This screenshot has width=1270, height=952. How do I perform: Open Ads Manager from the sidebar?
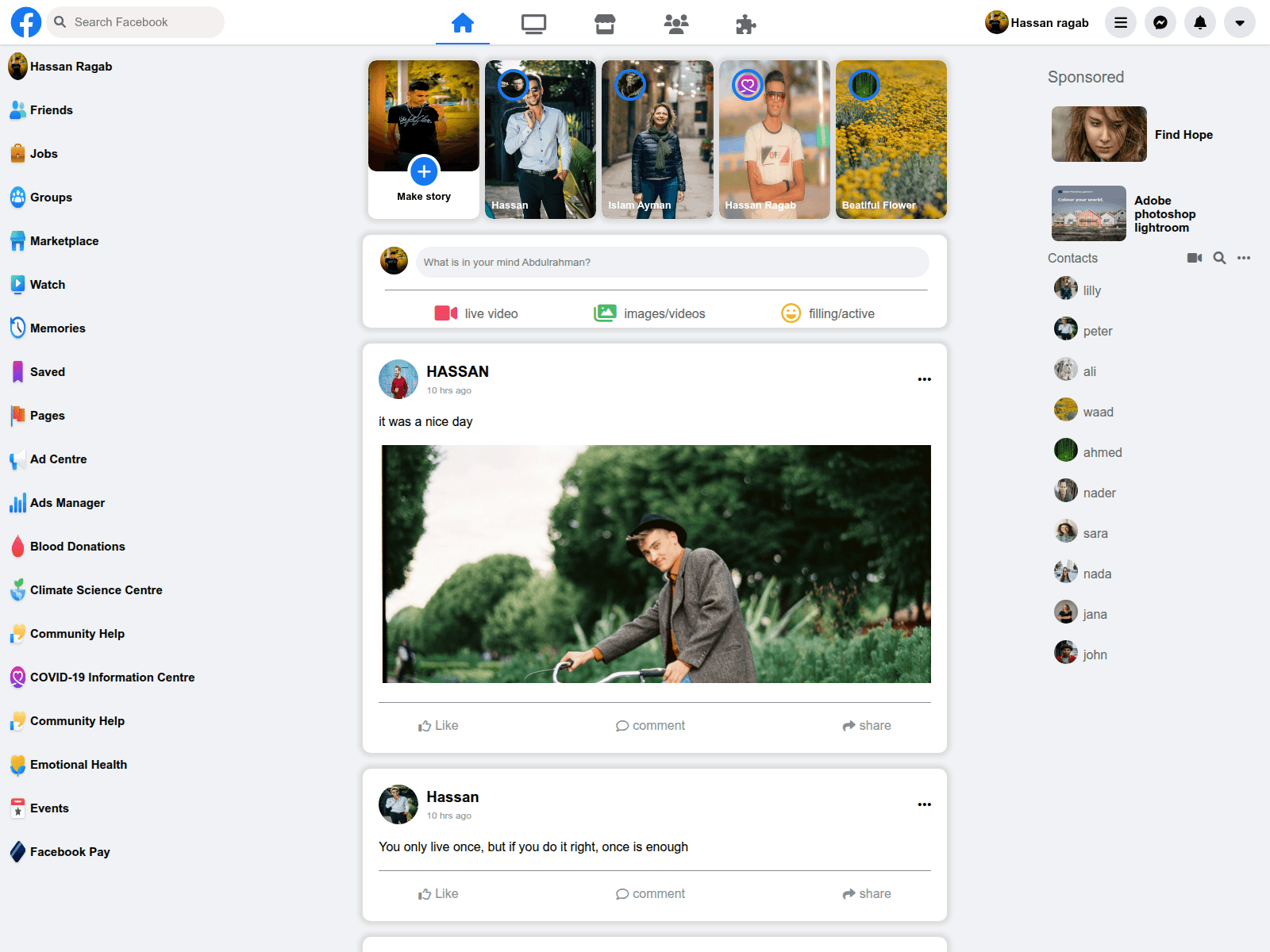(x=57, y=503)
